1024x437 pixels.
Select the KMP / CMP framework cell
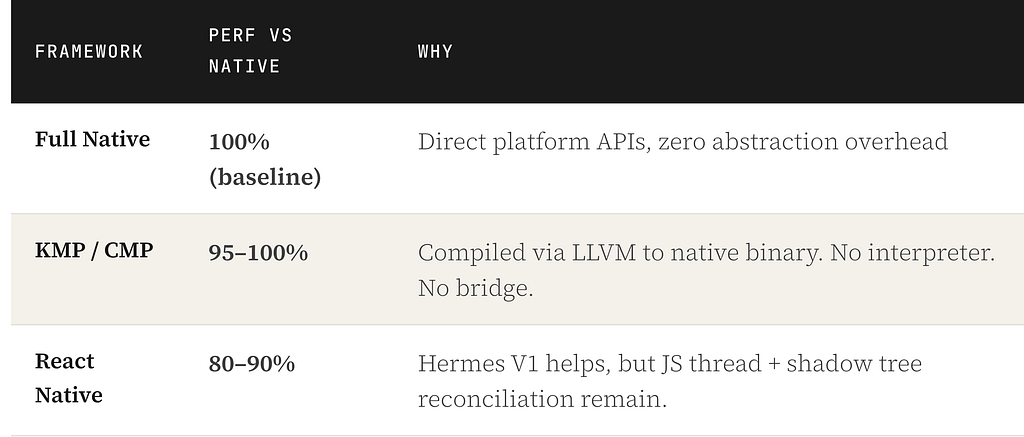click(94, 251)
